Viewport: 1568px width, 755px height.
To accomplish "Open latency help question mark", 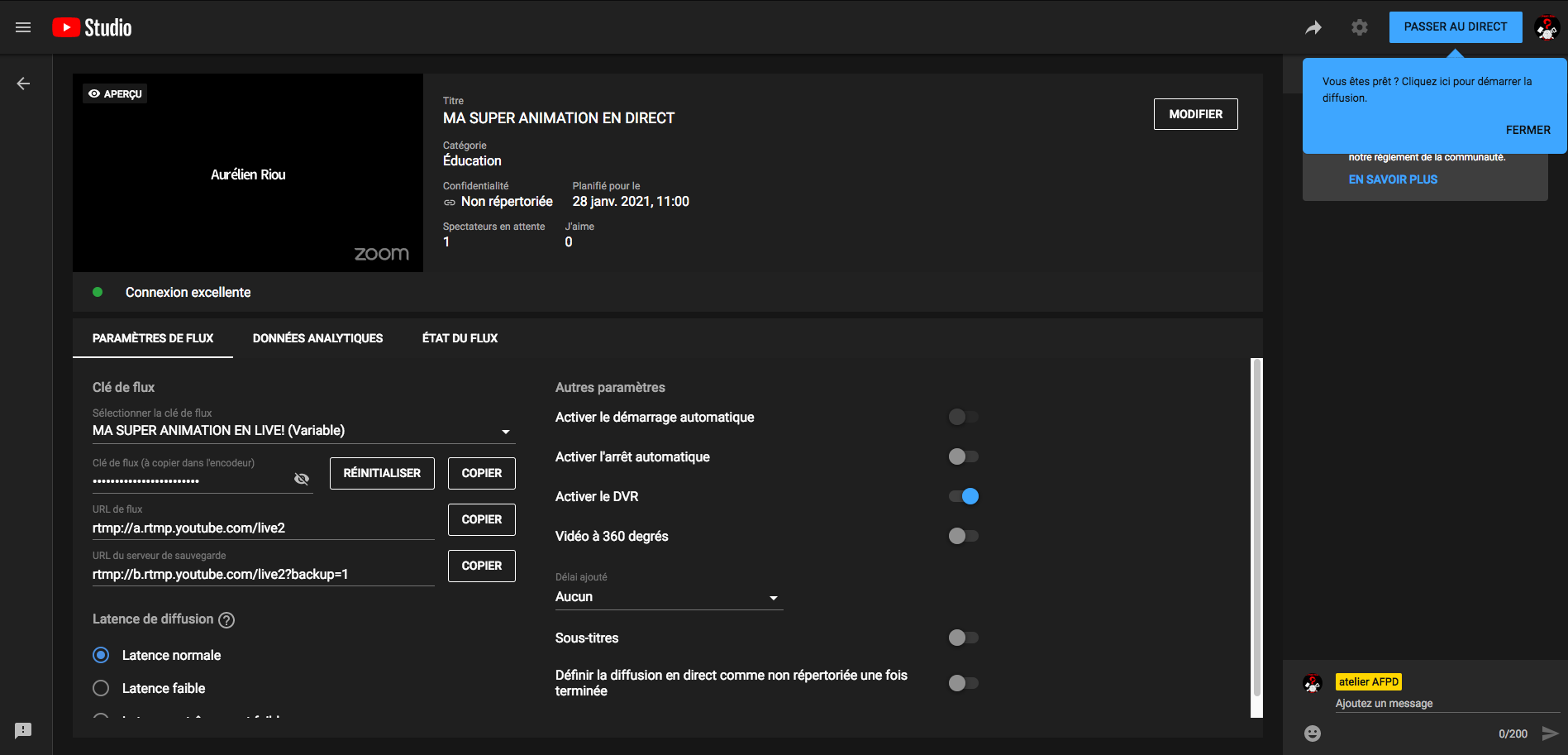I will pos(226,619).
